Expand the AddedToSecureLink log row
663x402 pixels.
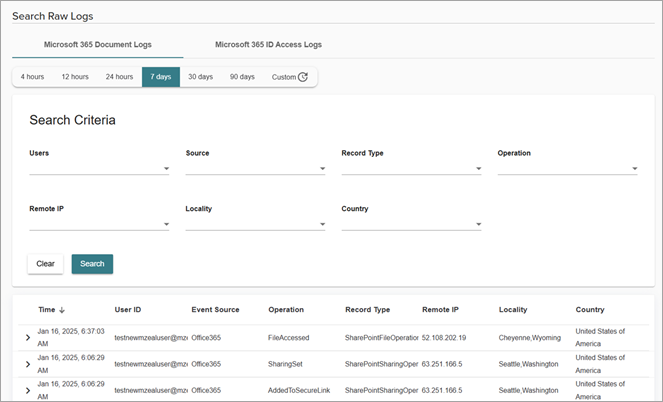coord(28,390)
